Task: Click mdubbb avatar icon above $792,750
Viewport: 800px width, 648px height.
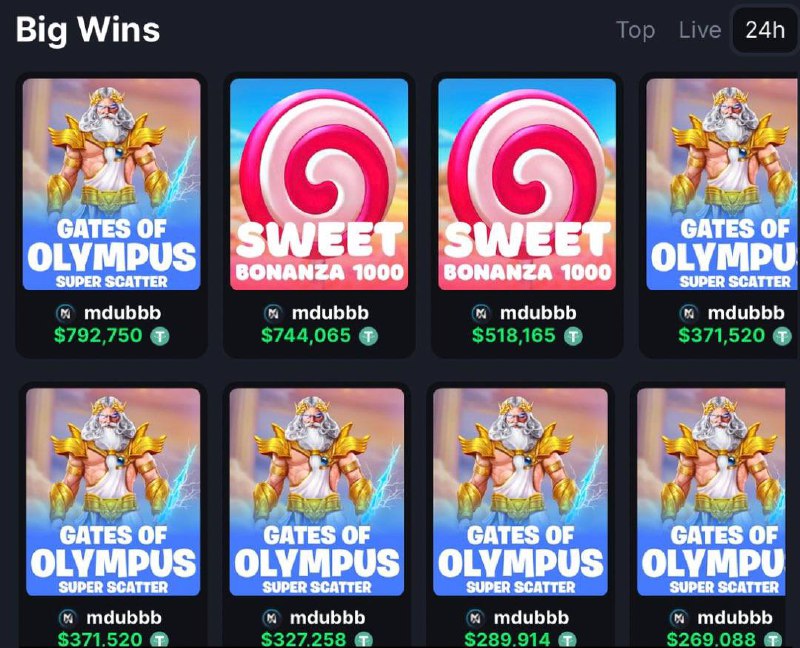Action: pyautogui.click(x=65, y=313)
